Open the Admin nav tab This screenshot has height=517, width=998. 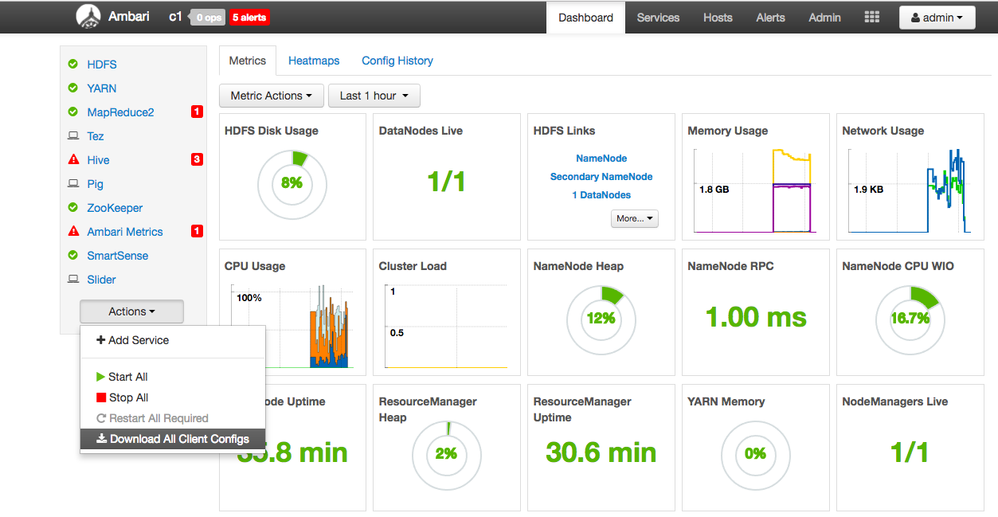coord(825,18)
